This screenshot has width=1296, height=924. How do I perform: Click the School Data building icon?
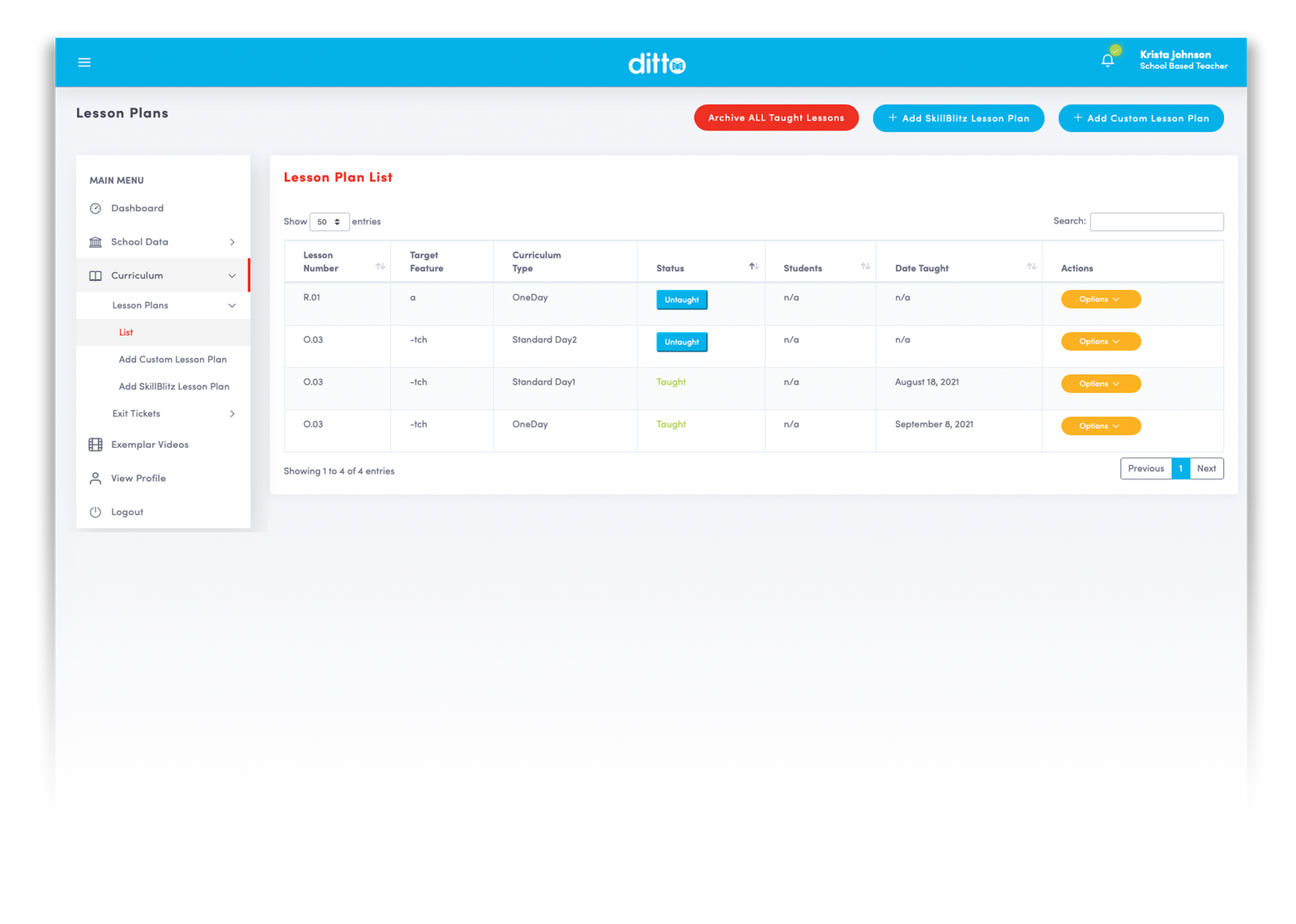(95, 241)
